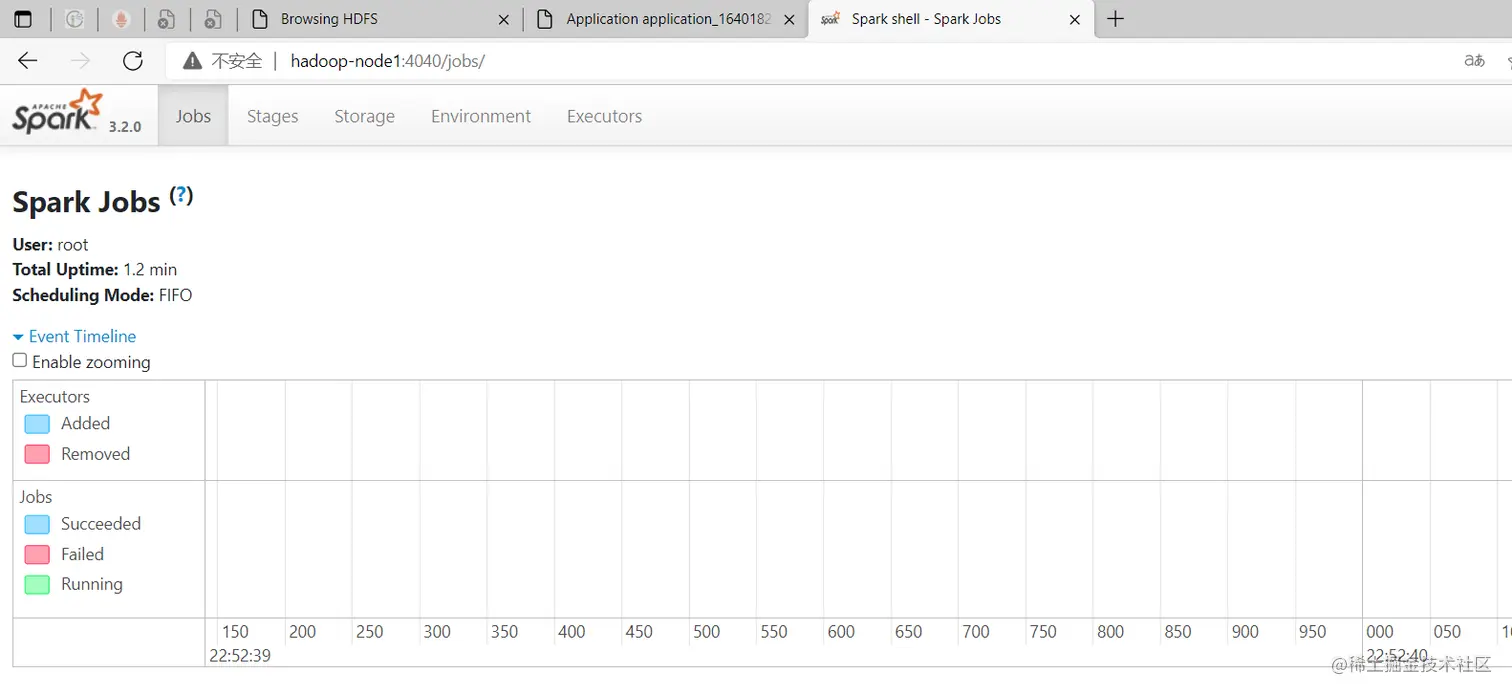Open the Stages navigation tab
1512x695 pixels.
(x=272, y=116)
